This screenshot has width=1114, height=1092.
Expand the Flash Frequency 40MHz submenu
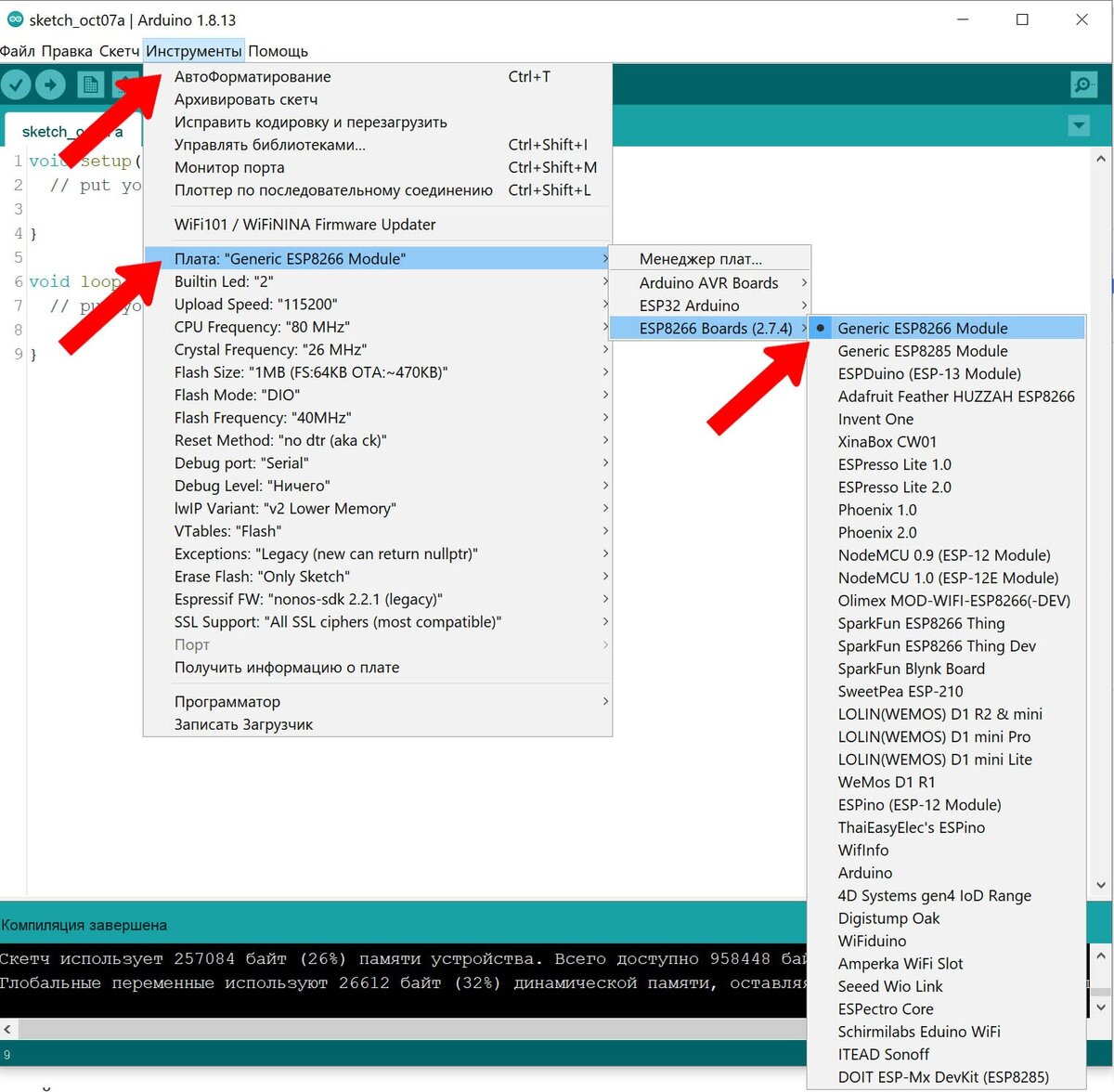pos(378,418)
